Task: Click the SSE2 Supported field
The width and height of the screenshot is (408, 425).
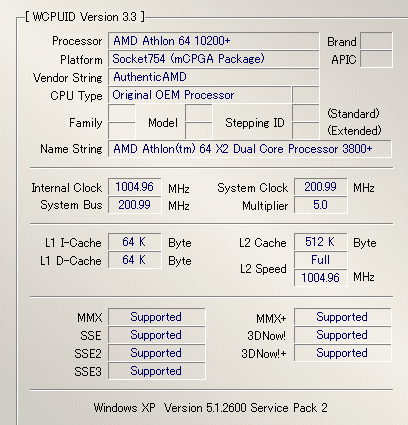Action: tap(157, 353)
